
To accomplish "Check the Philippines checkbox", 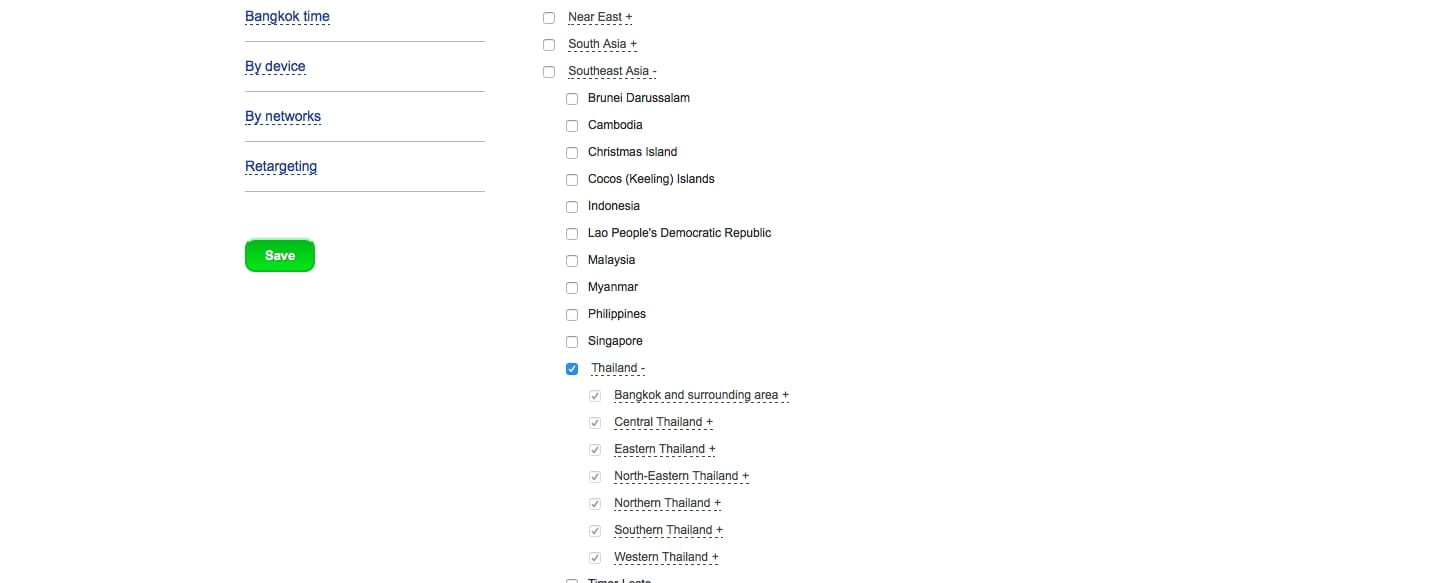I will tap(572, 315).
